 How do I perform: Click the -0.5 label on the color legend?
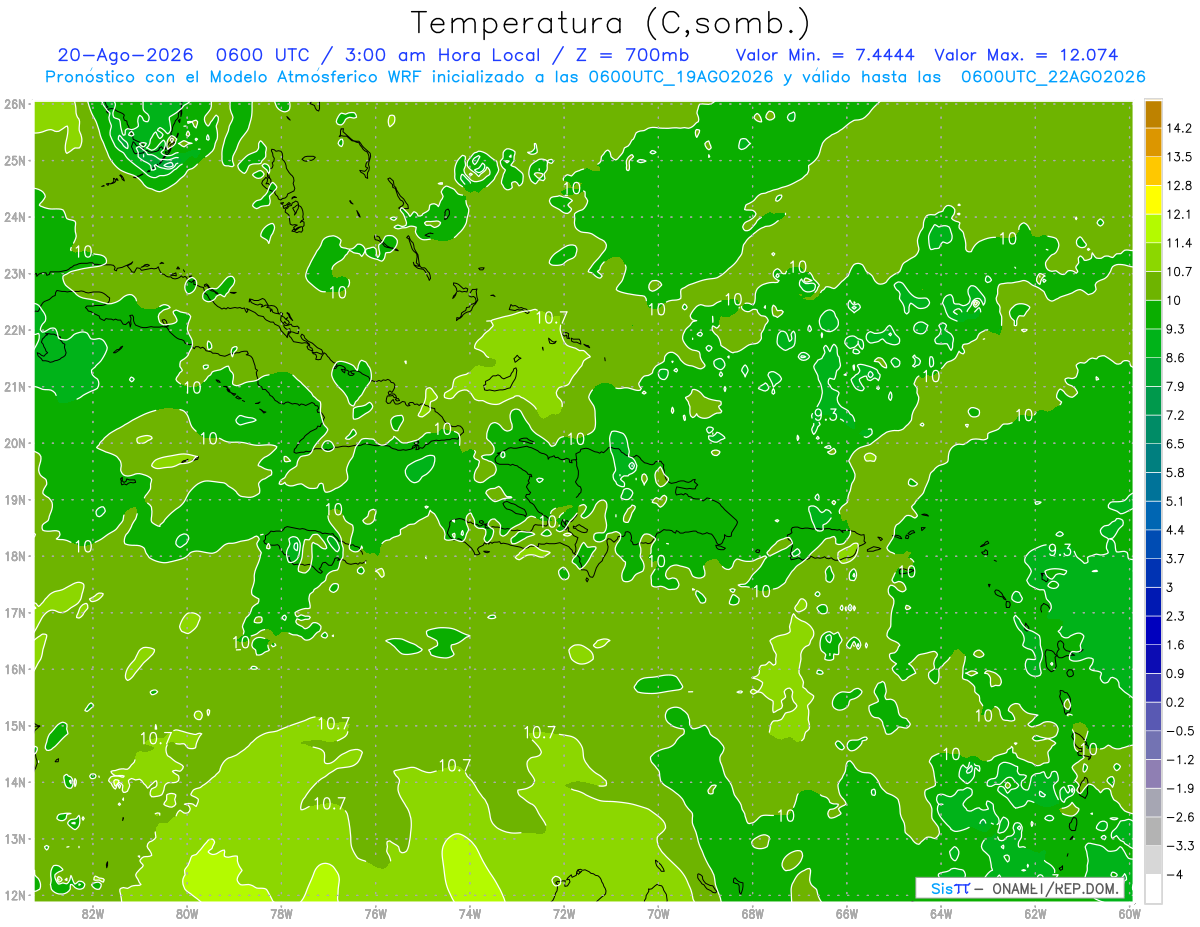(x=1180, y=731)
